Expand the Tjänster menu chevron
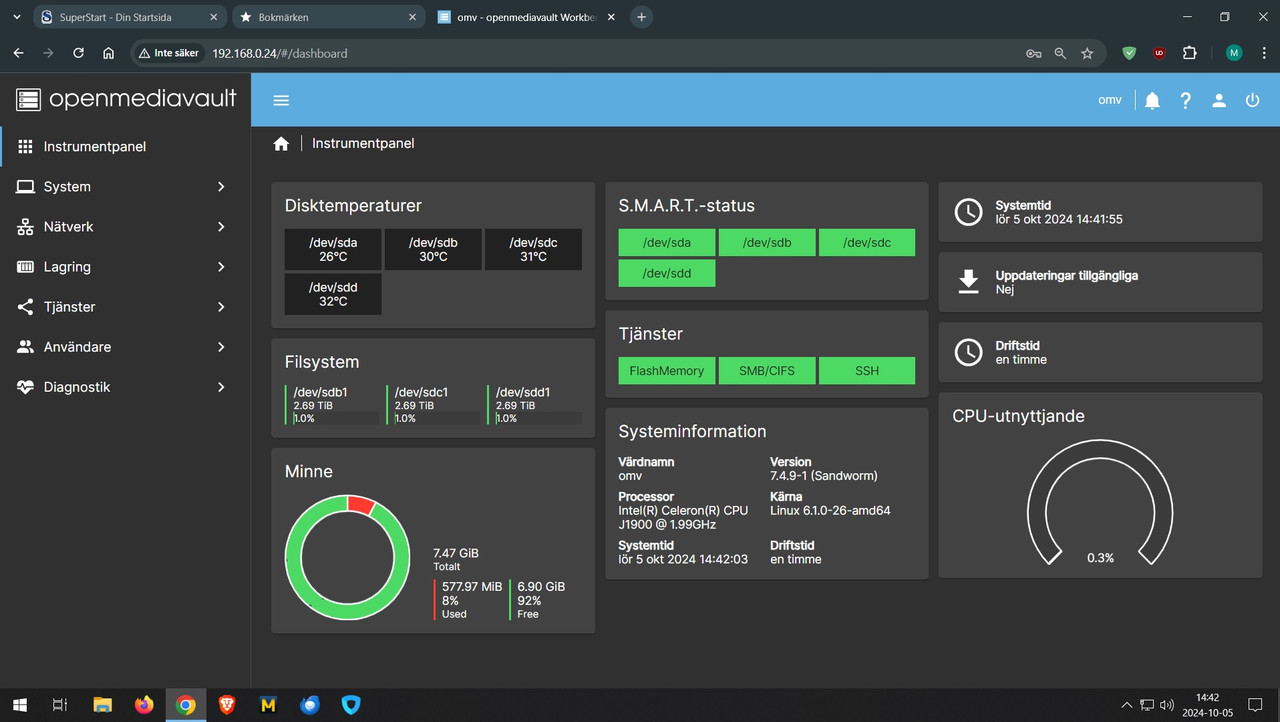The width and height of the screenshot is (1280, 722). (221, 306)
